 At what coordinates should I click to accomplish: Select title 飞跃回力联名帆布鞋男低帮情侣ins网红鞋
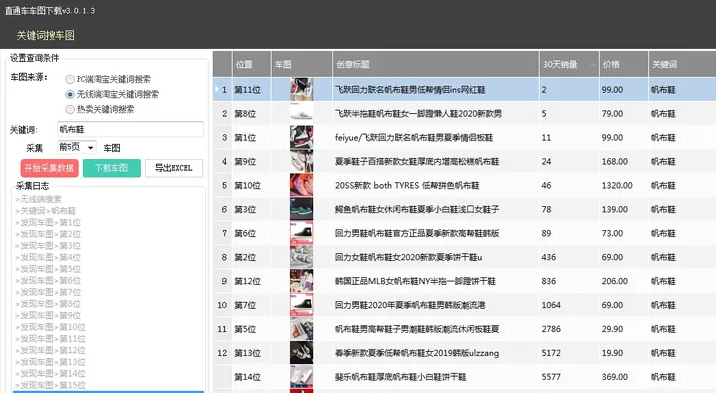pos(410,90)
